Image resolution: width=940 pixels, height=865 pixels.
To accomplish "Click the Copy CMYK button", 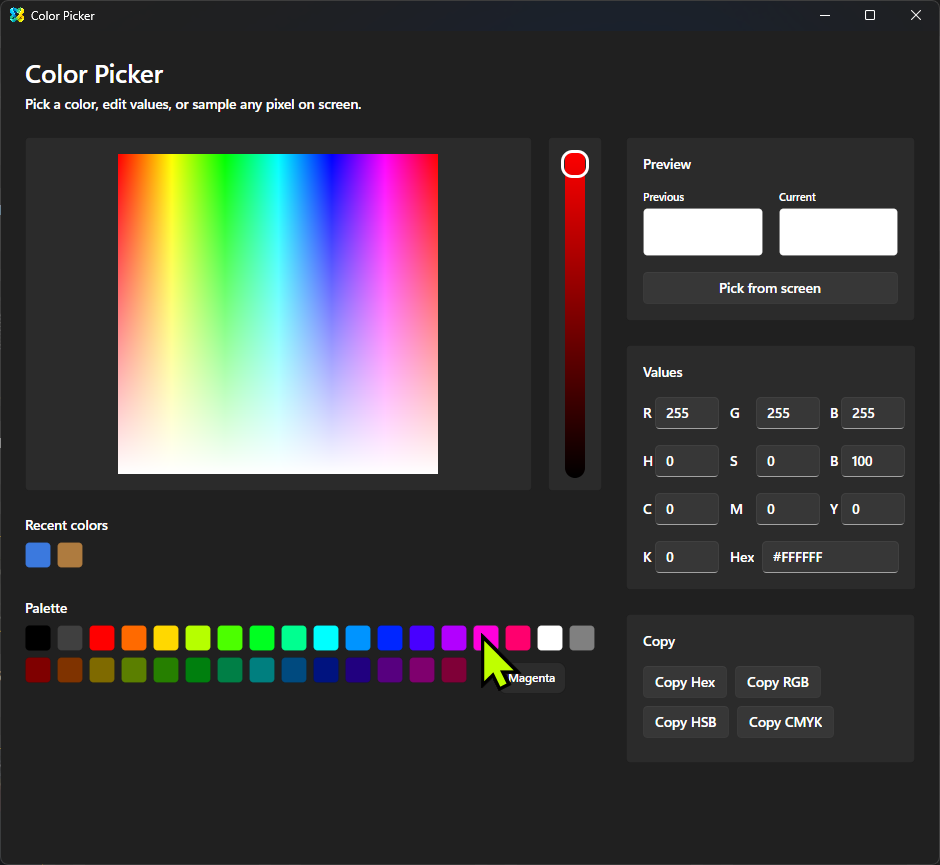I will tap(785, 722).
